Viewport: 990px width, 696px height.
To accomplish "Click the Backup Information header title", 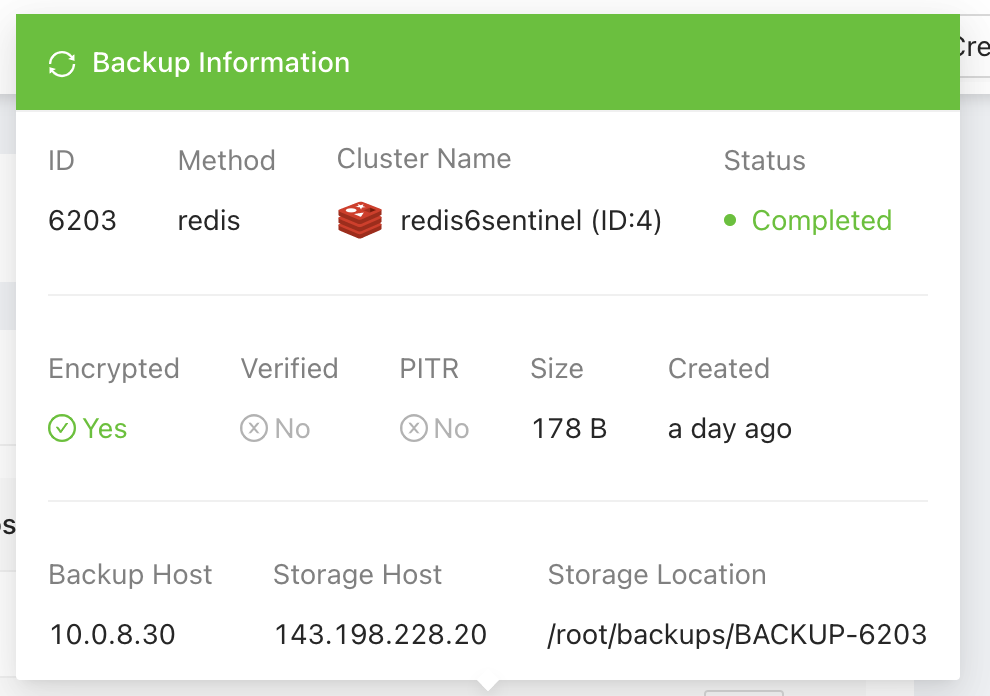I will pos(221,63).
